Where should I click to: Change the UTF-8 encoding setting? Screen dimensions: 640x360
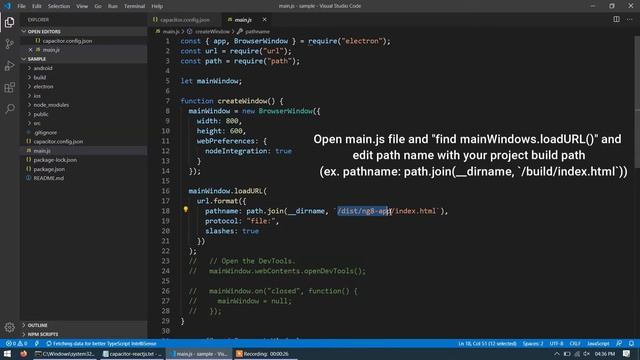[x=556, y=344]
